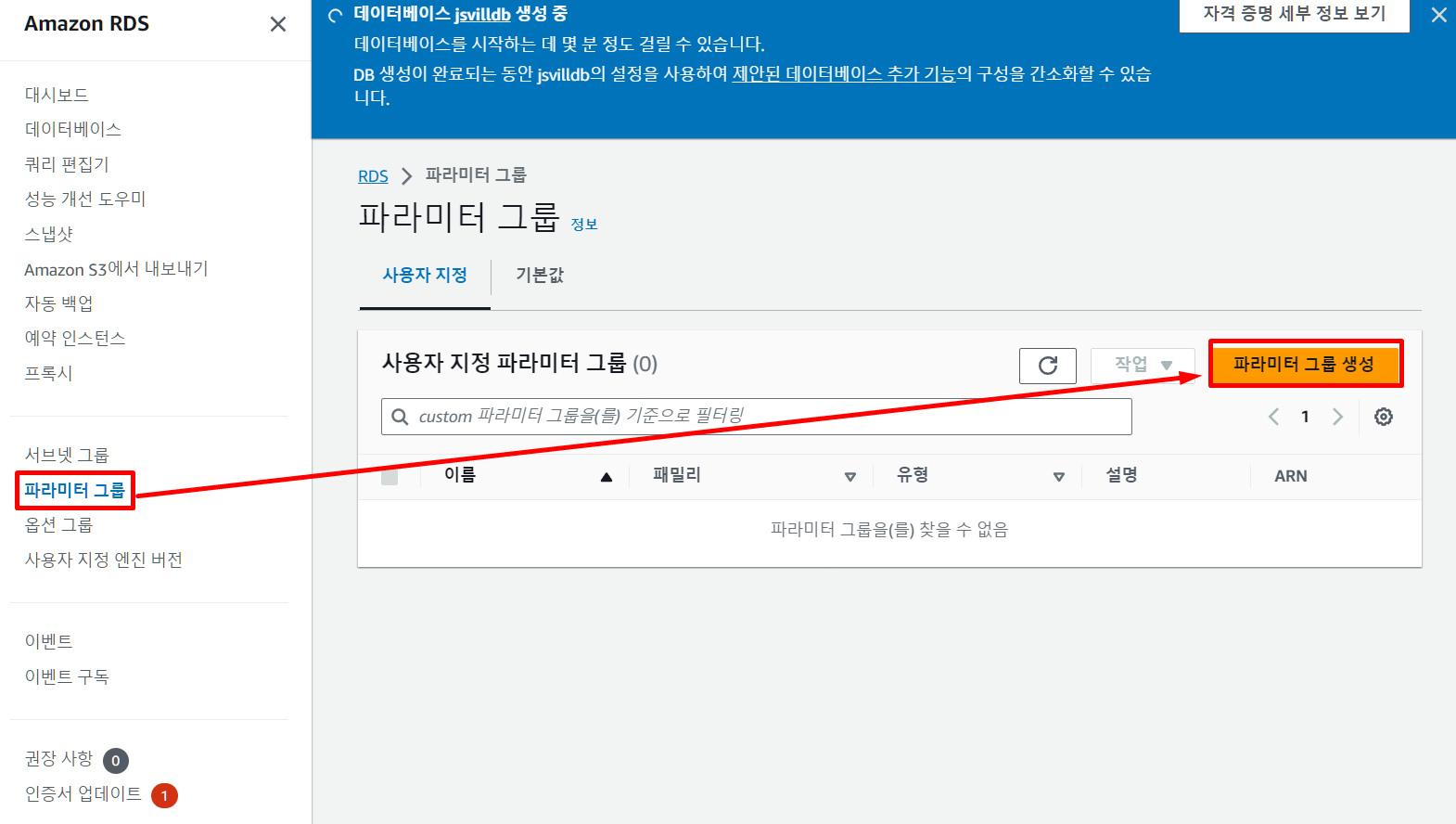This screenshot has height=824, width=1456.
Task: Click the search magnifier icon in filter
Action: (x=400, y=417)
